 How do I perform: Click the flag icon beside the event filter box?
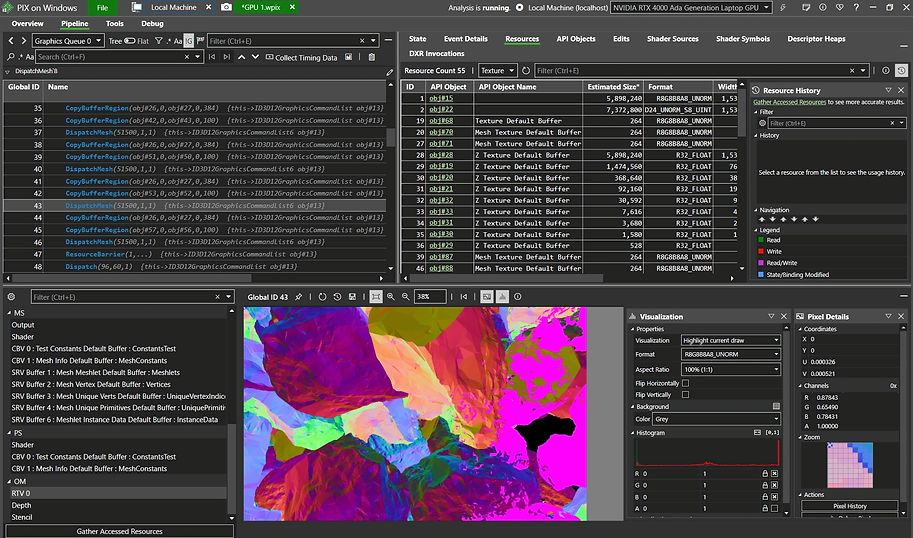pyautogui.click(x=200, y=41)
